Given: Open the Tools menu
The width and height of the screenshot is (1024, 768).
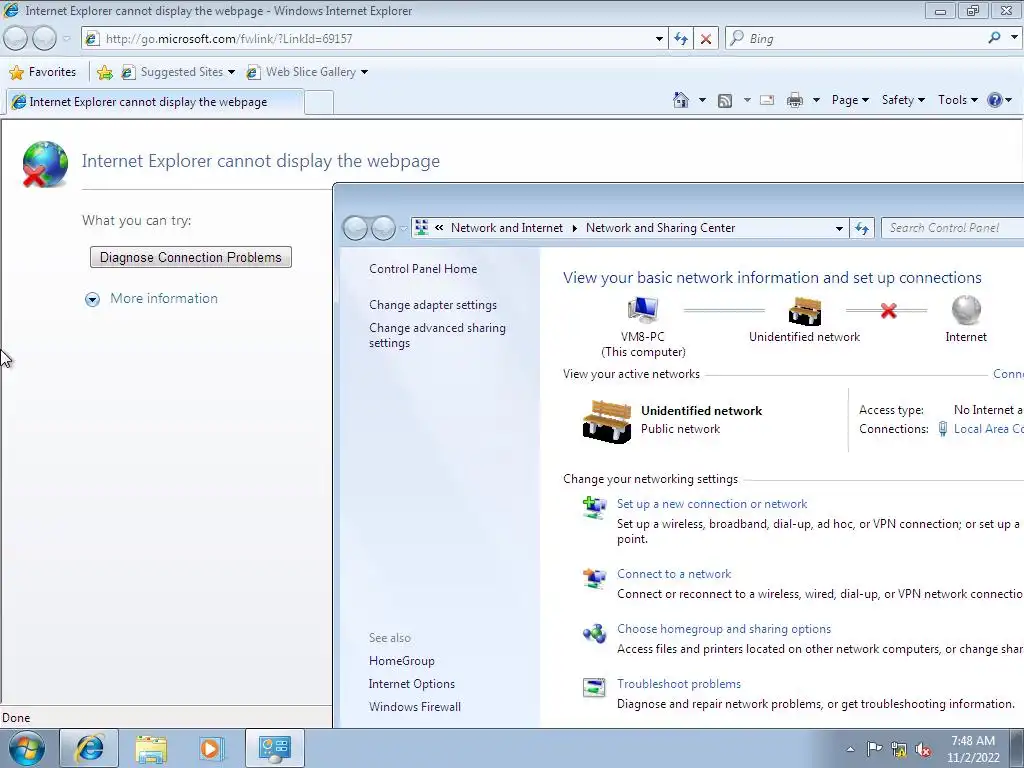Looking at the screenshot, I should (957, 100).
